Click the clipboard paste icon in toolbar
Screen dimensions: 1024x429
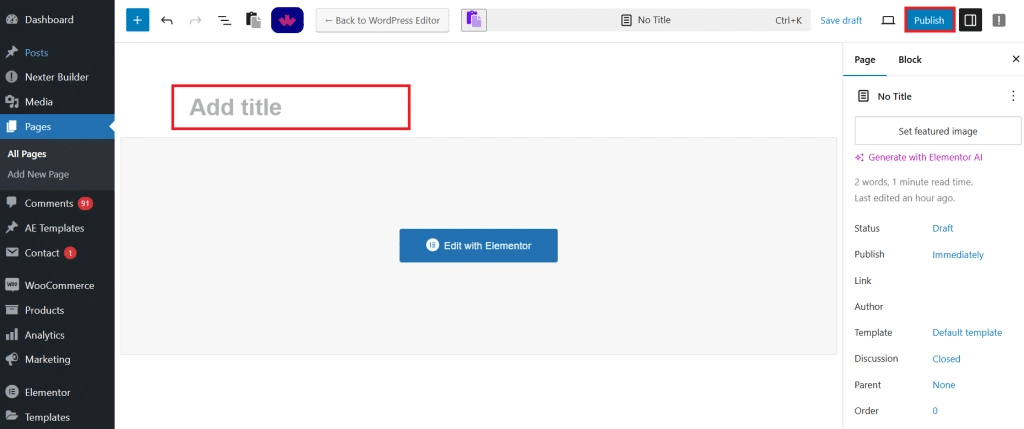(x=253, y=20)
